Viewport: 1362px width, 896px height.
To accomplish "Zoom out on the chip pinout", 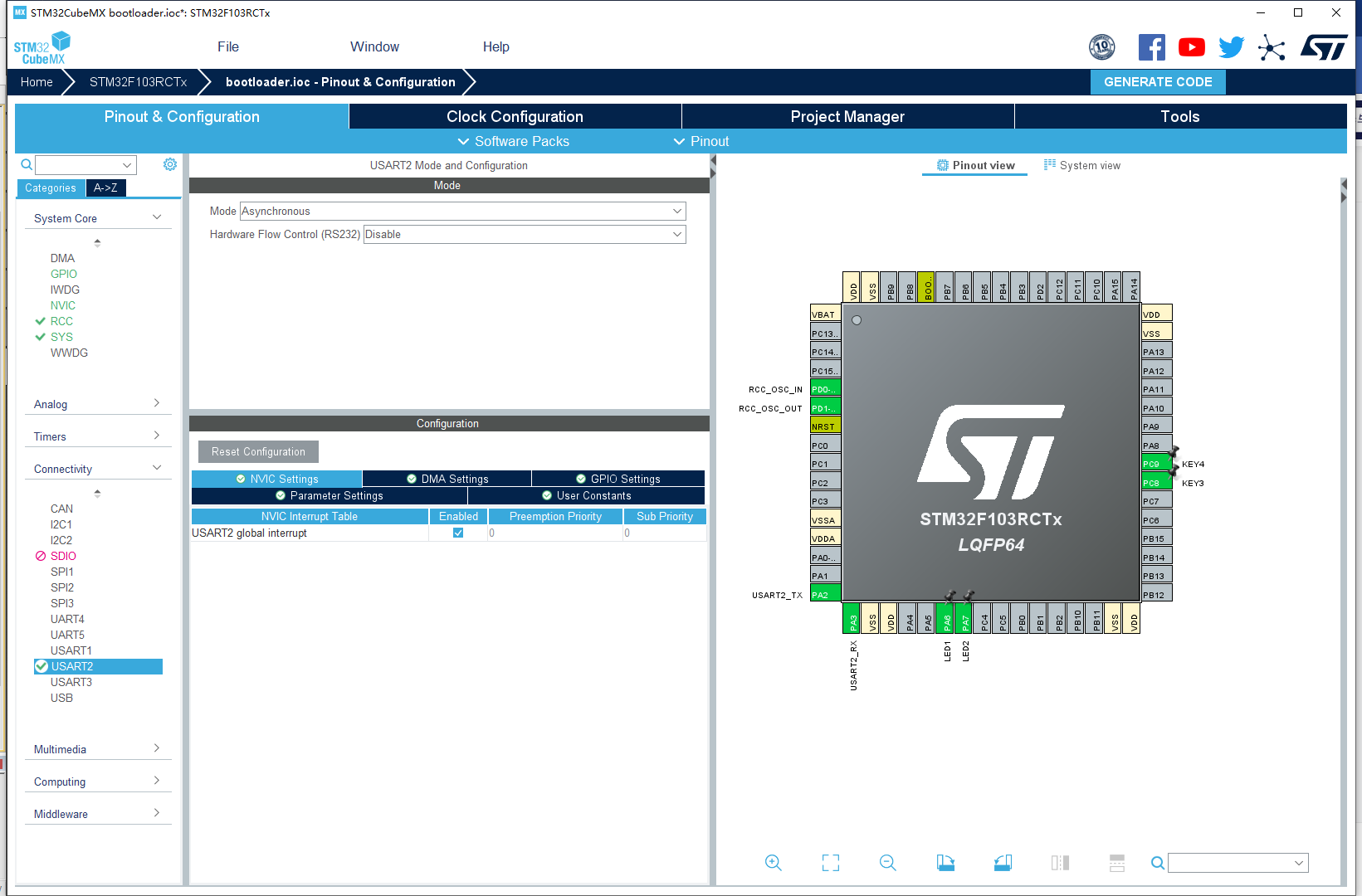I will (888, 863).
